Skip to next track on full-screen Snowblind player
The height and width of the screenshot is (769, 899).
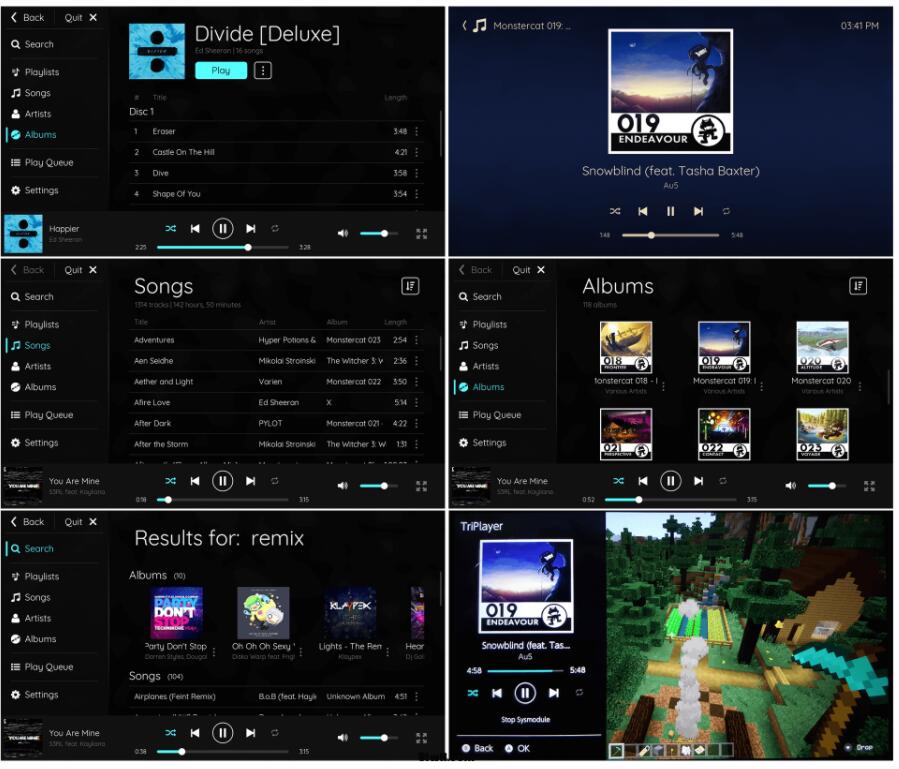[x=698, y=212]
